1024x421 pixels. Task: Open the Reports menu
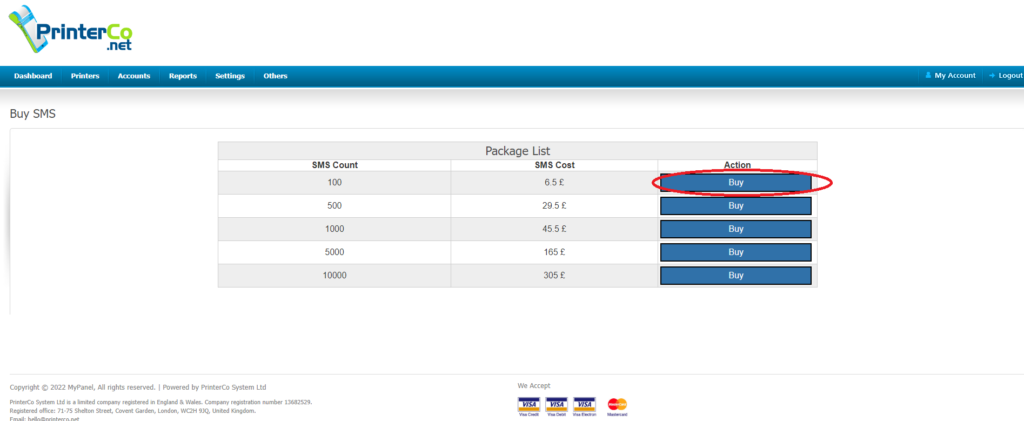tap(183, 76)
